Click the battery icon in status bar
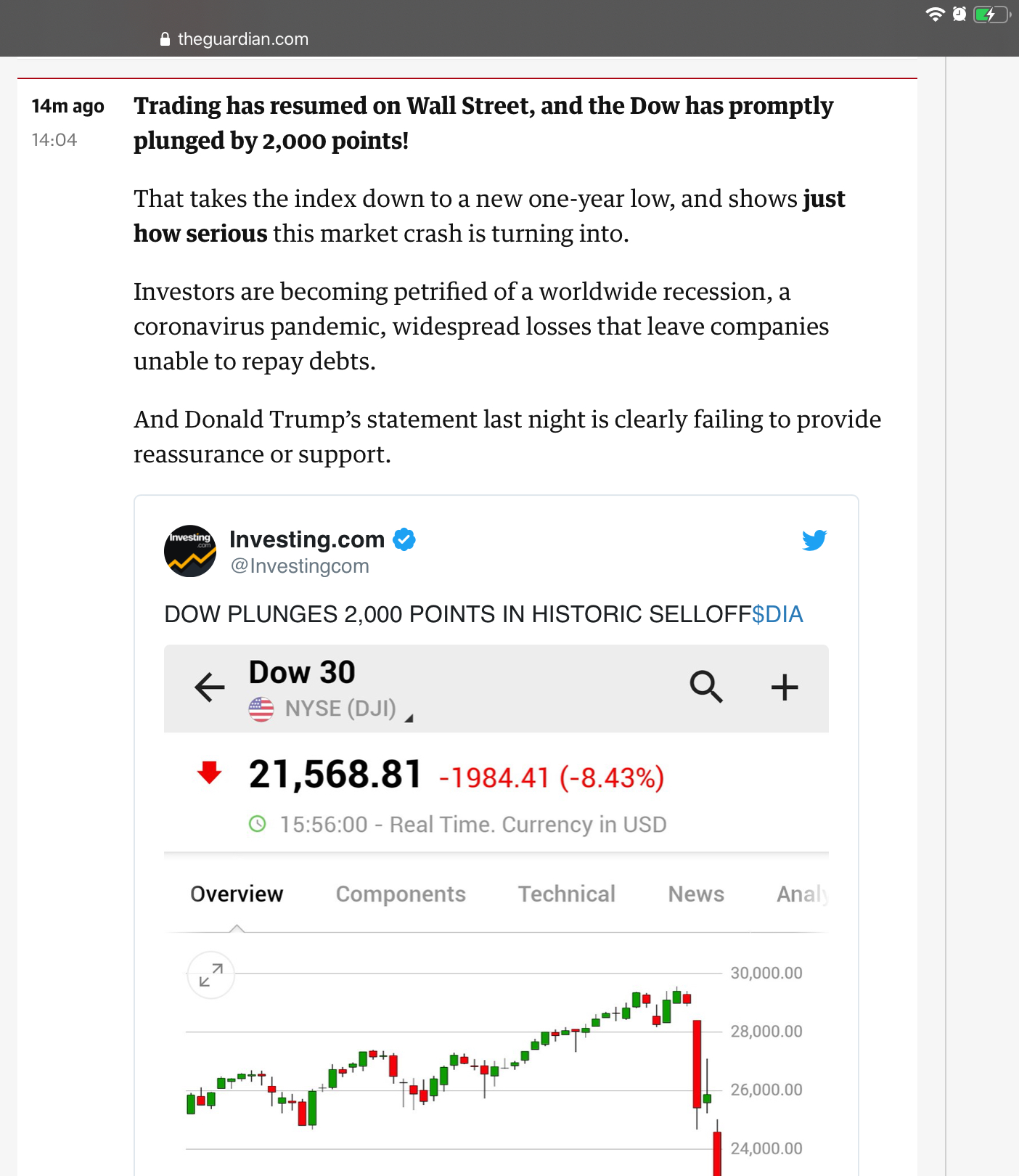Viewport: 1019px width, 1176px height. pyautogui.click(x=991, y=15)
